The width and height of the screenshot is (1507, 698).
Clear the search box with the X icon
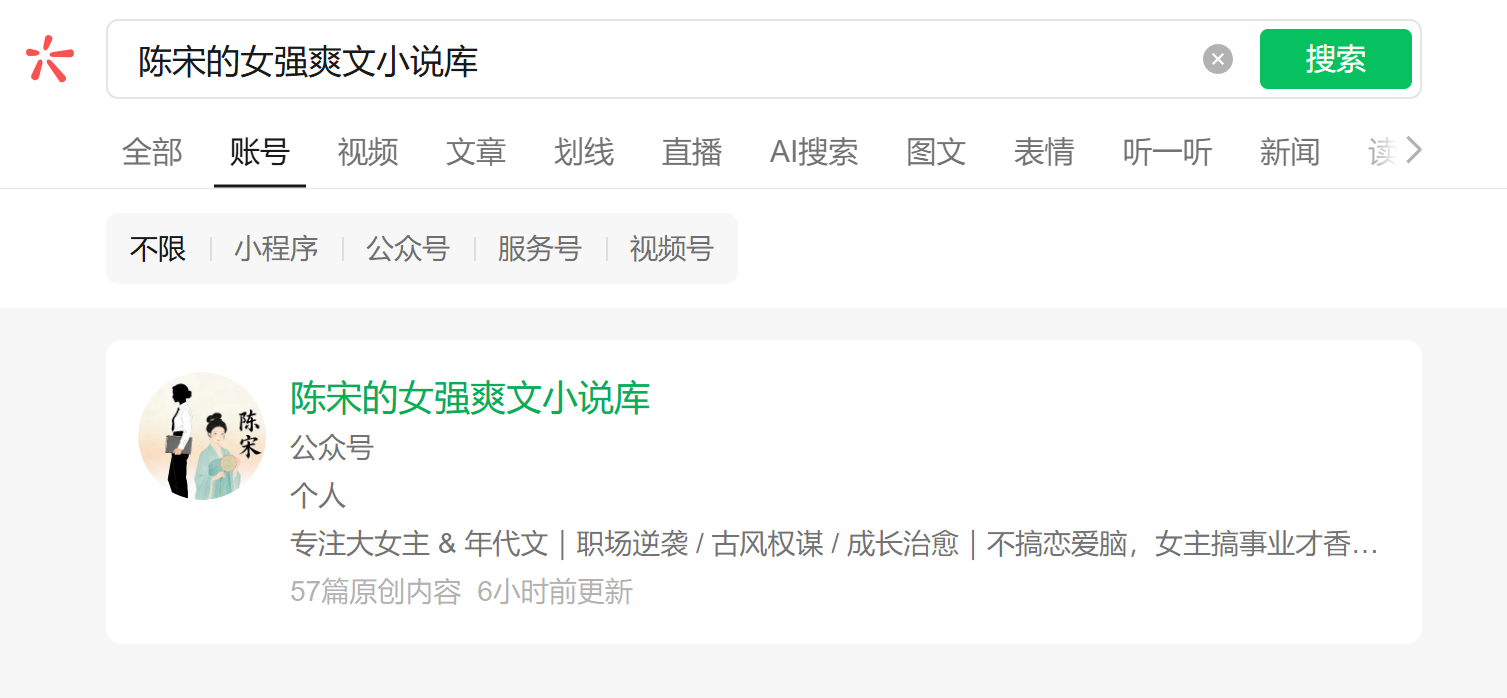tap(1217, 59)
